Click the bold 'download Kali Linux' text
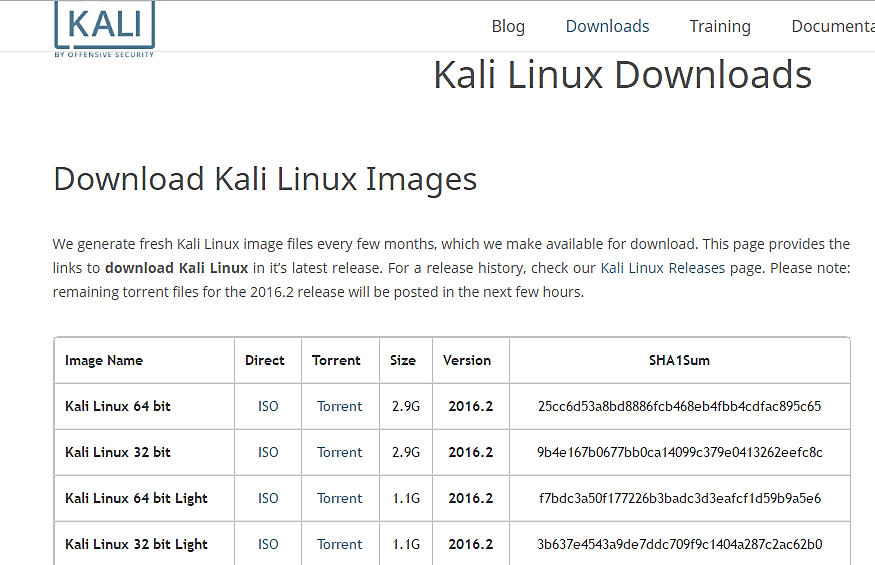Image resolution: width=875 pixels, height=565 pixels. point(176,268)
